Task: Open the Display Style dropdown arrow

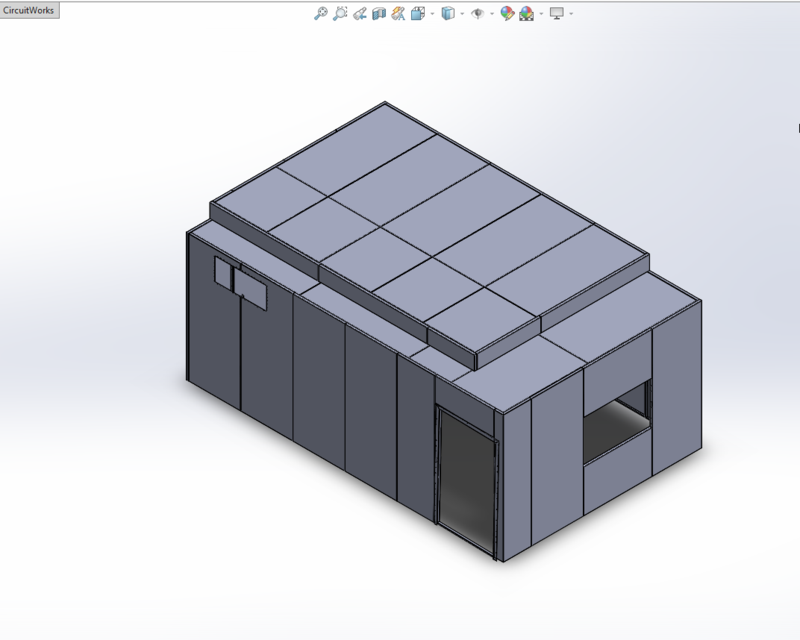Action: pyautogui.click(x=461, y=15)
